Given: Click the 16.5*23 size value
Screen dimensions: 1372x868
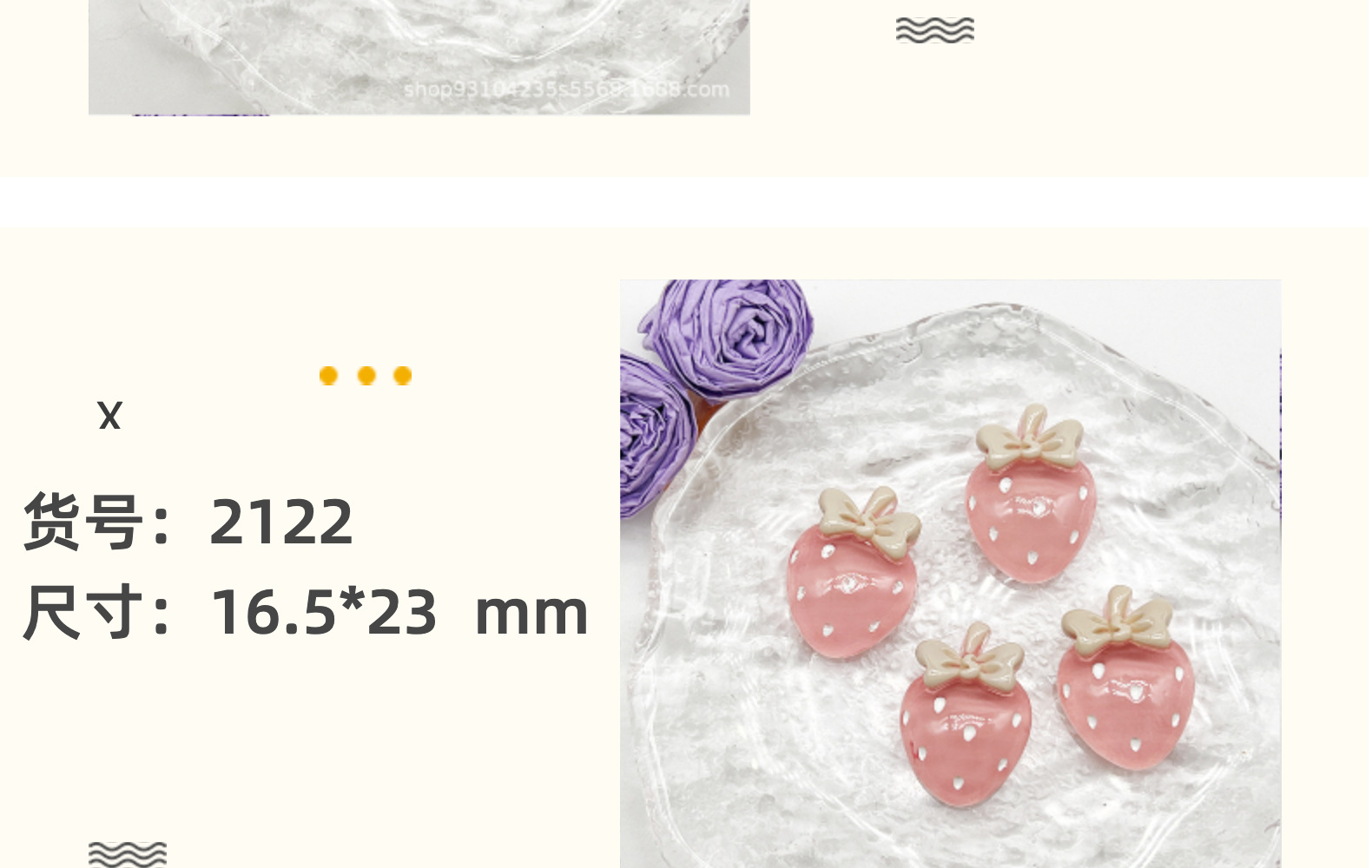Looking at the screenshot, I should 324,612.
